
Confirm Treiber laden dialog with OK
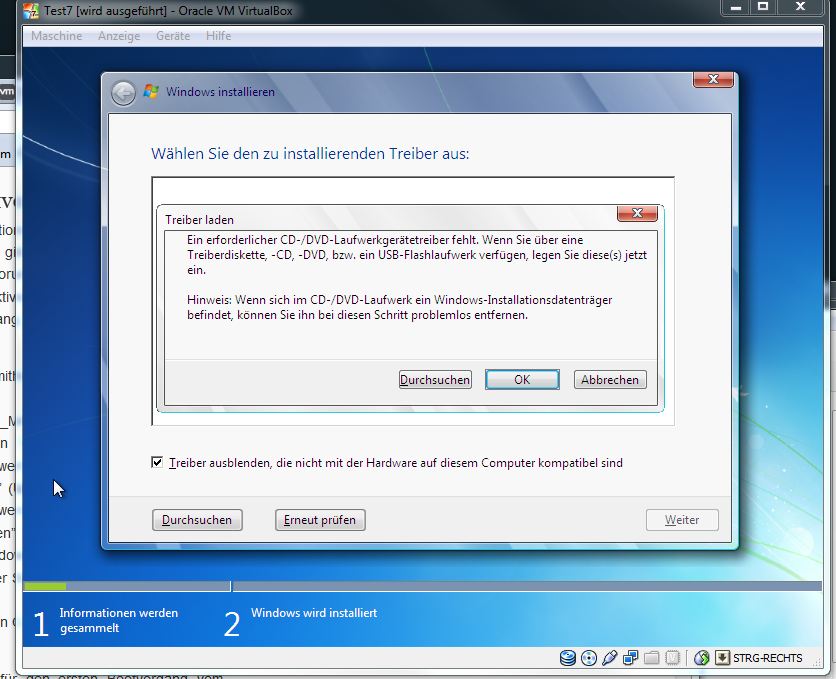coord(522,379)
